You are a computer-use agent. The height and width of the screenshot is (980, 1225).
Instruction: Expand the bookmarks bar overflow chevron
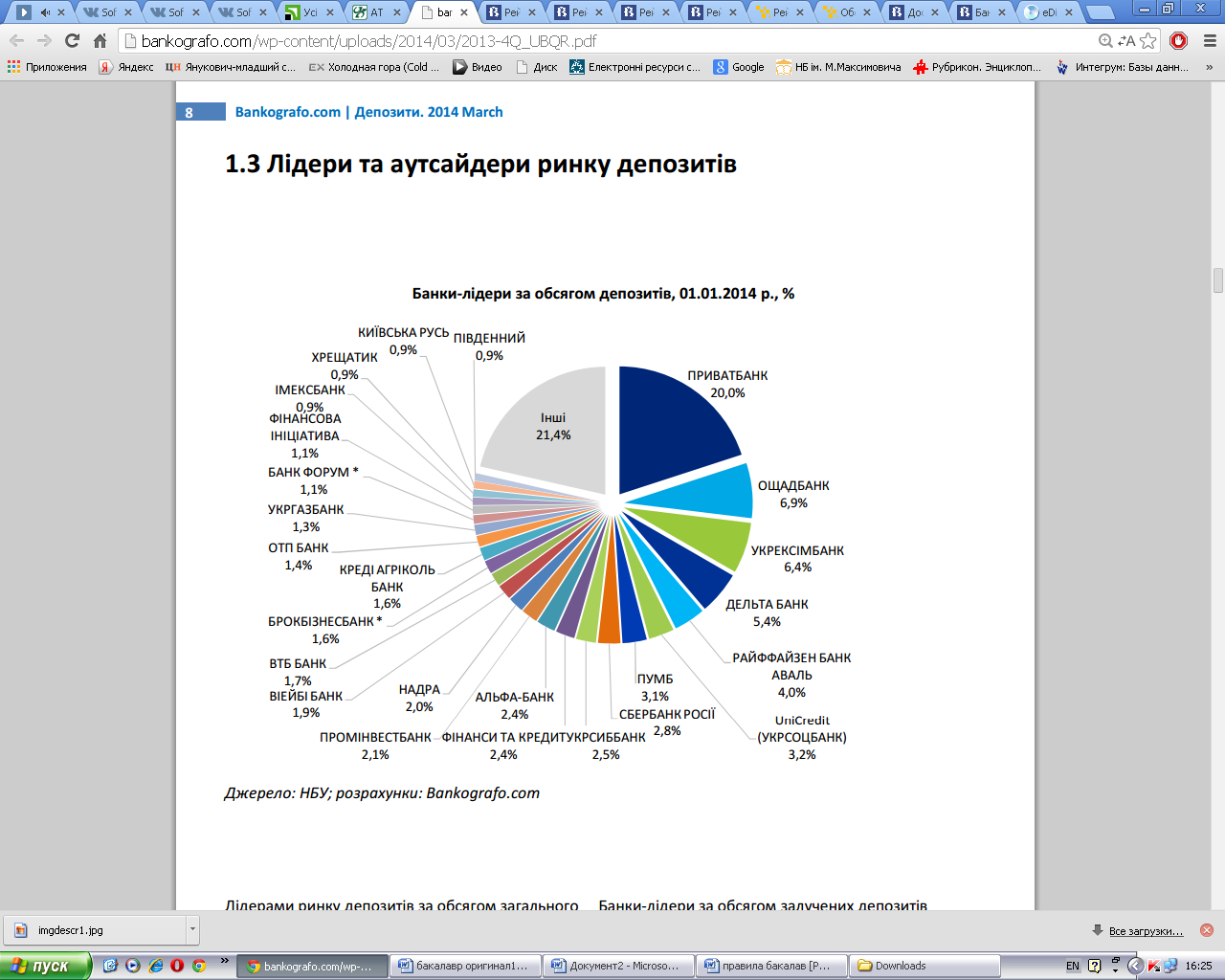click(x=1209, y=67)
